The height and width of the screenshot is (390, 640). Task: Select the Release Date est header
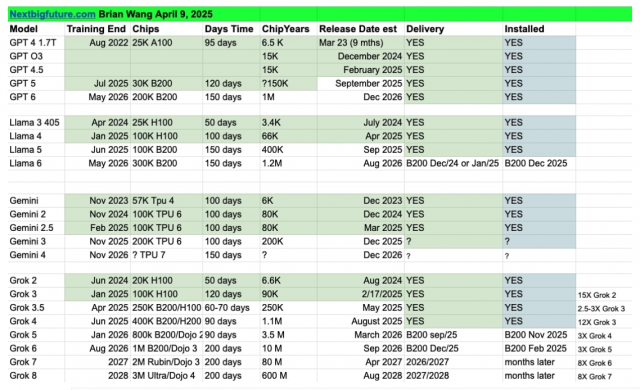point(358,29)
